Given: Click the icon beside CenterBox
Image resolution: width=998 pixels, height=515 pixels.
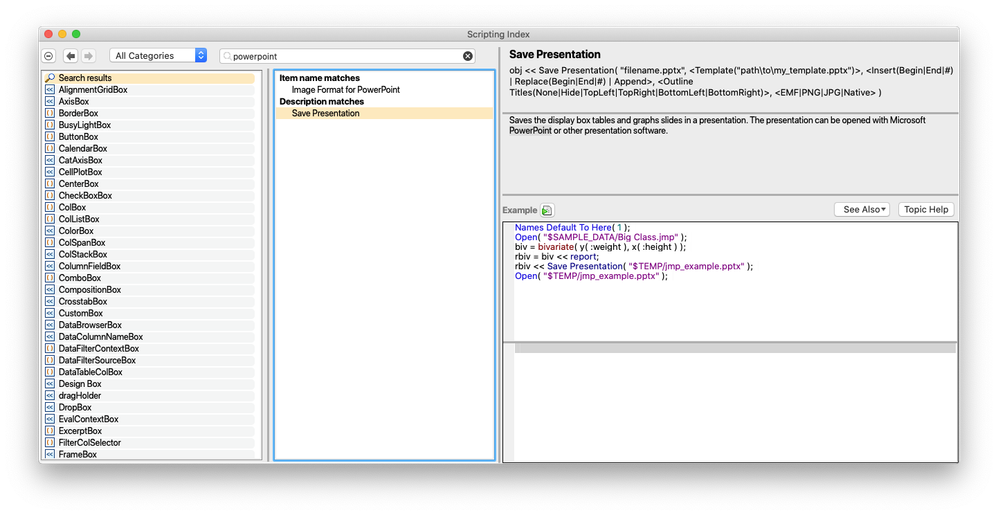Looking at the screenshot, I should click(50, 184).
